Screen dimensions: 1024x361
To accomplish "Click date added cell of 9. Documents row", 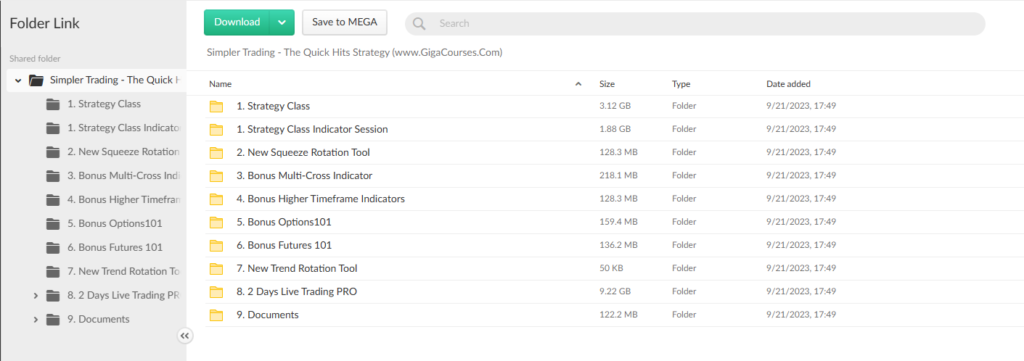I will tap(801, 315).
